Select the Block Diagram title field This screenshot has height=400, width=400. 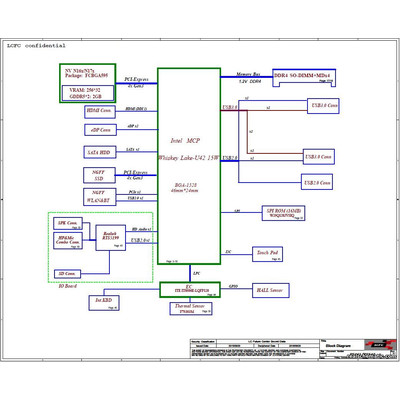[338, 346]
